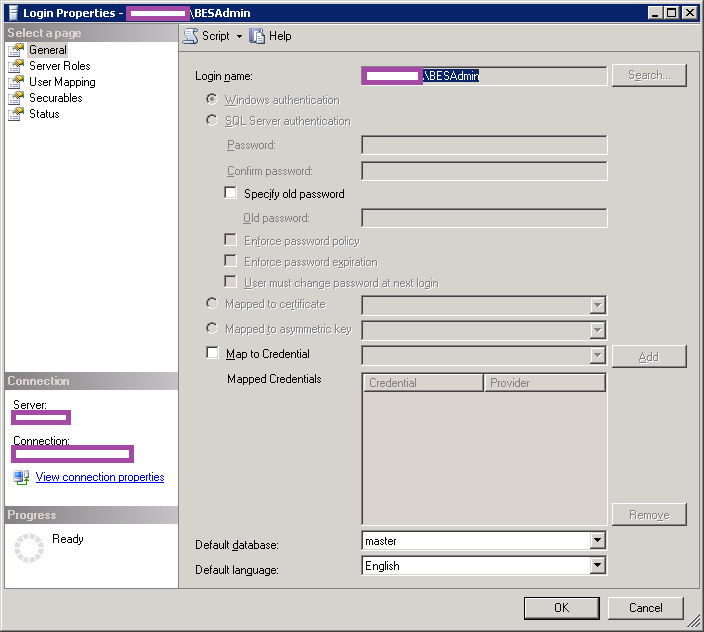Click the "Ready" progress status text

pyautogui.click(x=68, y=539)
